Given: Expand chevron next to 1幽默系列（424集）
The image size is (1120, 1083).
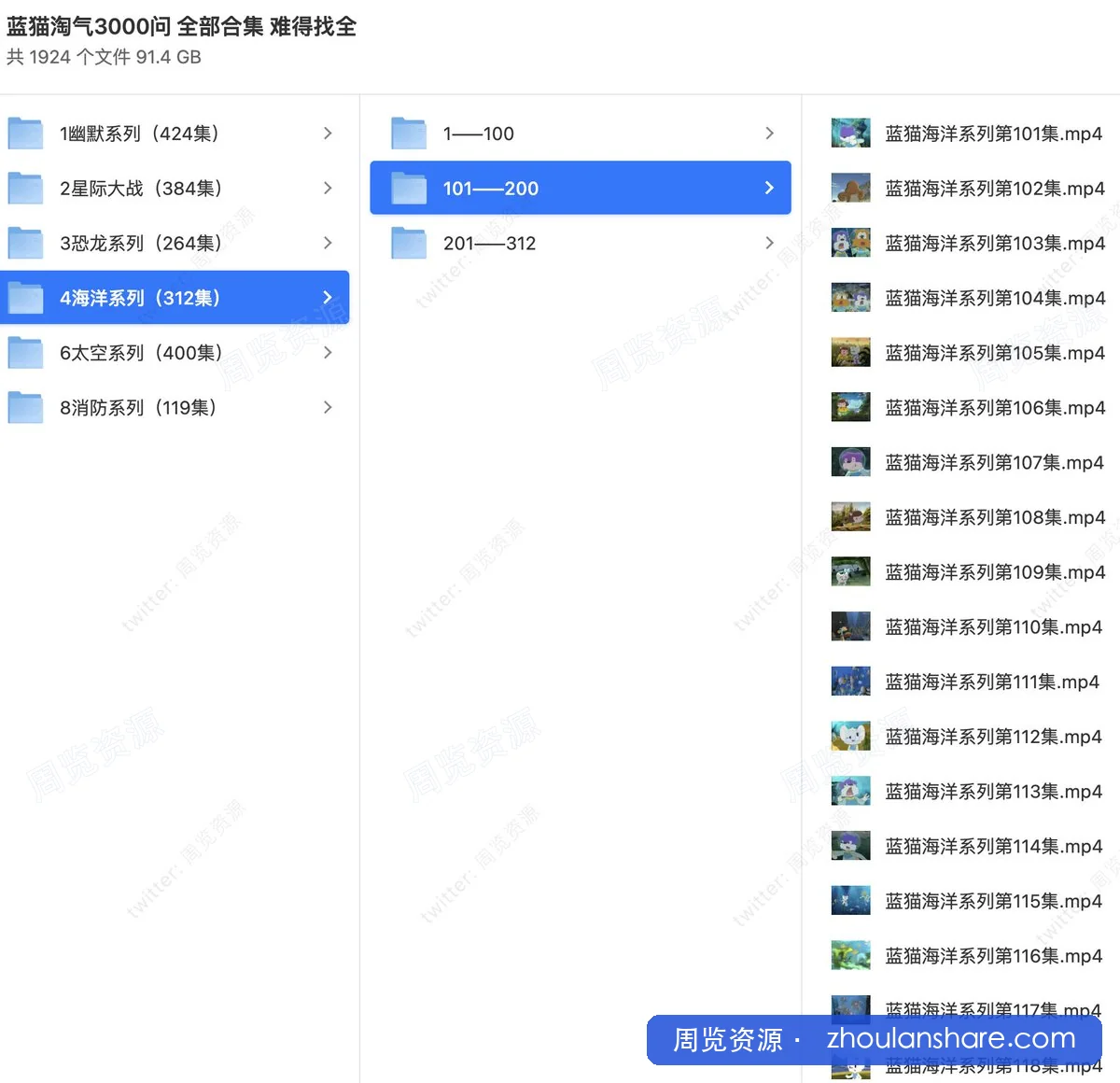Looking at the screenshot, I should pyautogui.click(x=328, y=134).
